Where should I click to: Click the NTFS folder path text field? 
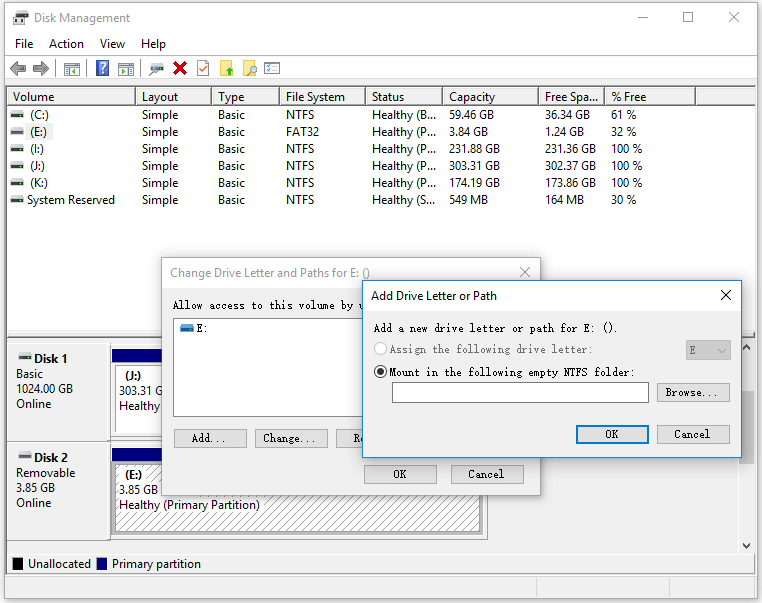pos(520,393)
